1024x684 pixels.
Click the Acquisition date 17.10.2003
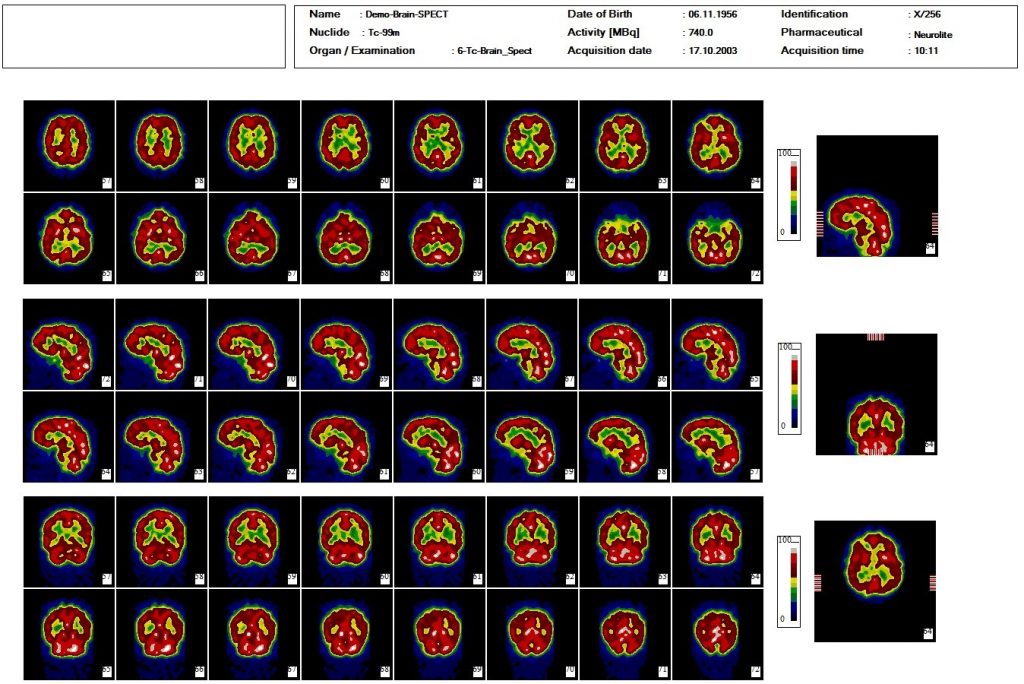(x=709, y=50)
